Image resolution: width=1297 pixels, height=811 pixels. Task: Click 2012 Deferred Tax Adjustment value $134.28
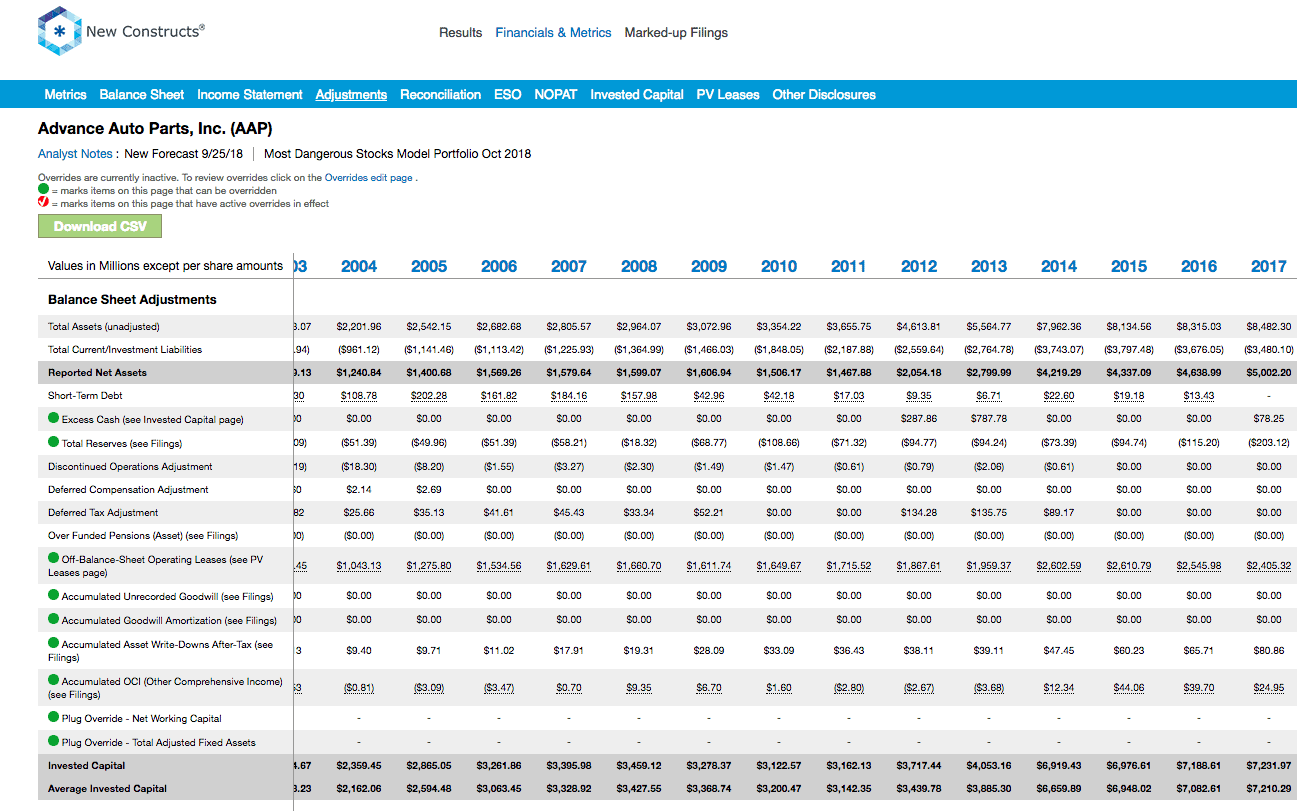[x=919, y=513]
